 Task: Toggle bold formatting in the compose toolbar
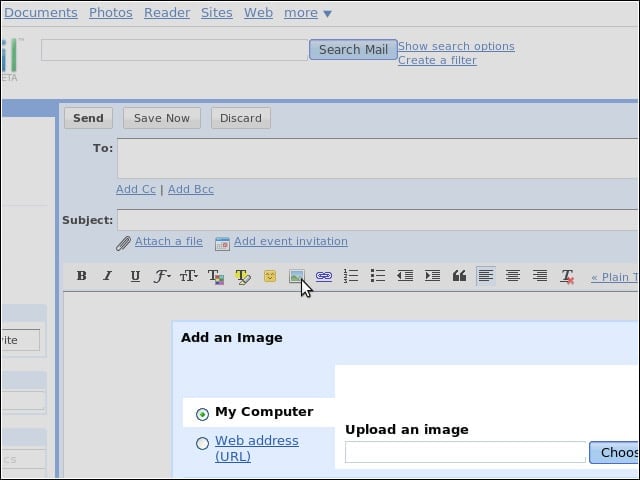pyautogui.click(x=82, y=276)
